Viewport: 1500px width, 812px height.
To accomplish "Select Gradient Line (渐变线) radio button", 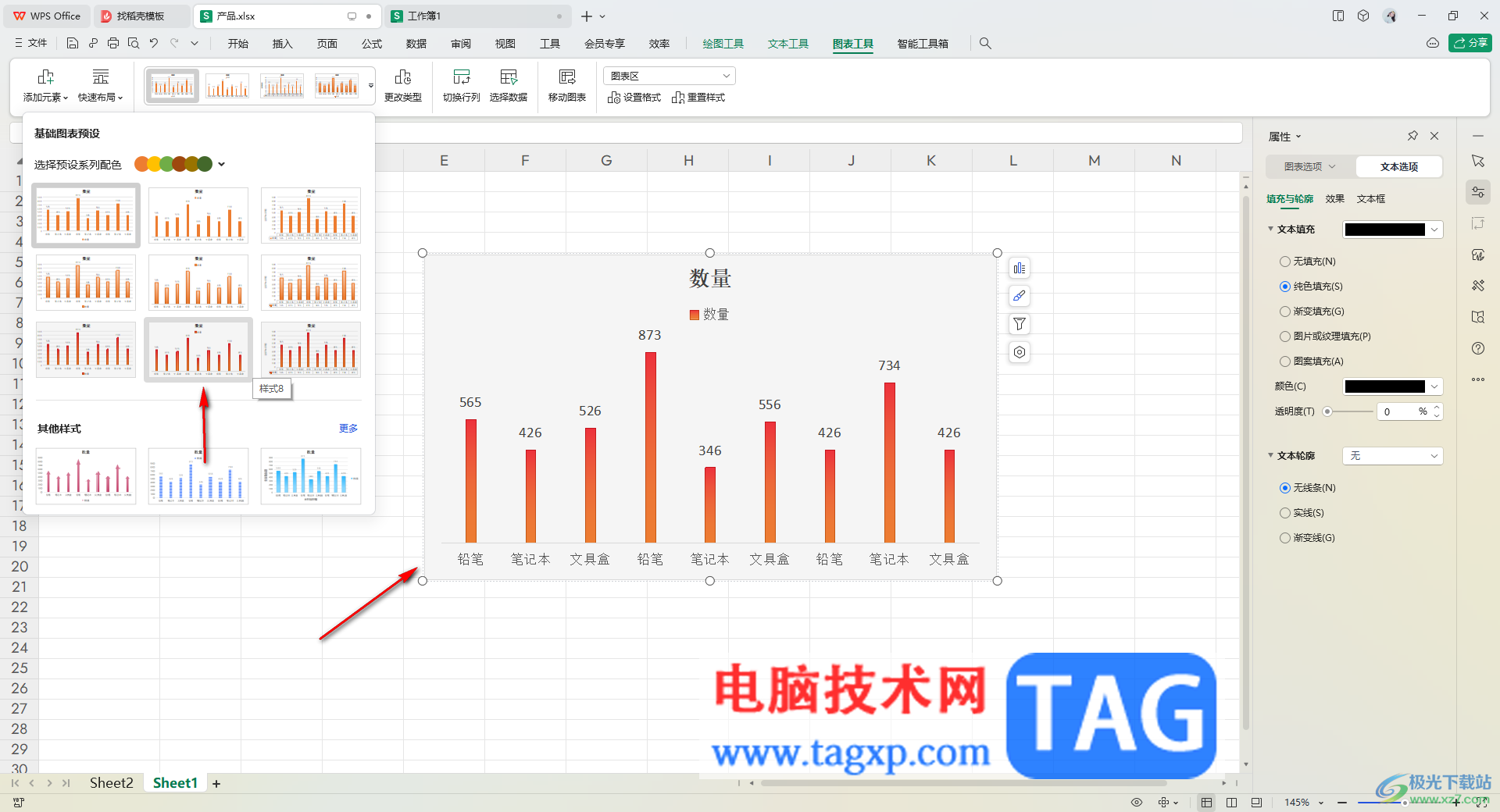I will click(x=1285, y=538).
